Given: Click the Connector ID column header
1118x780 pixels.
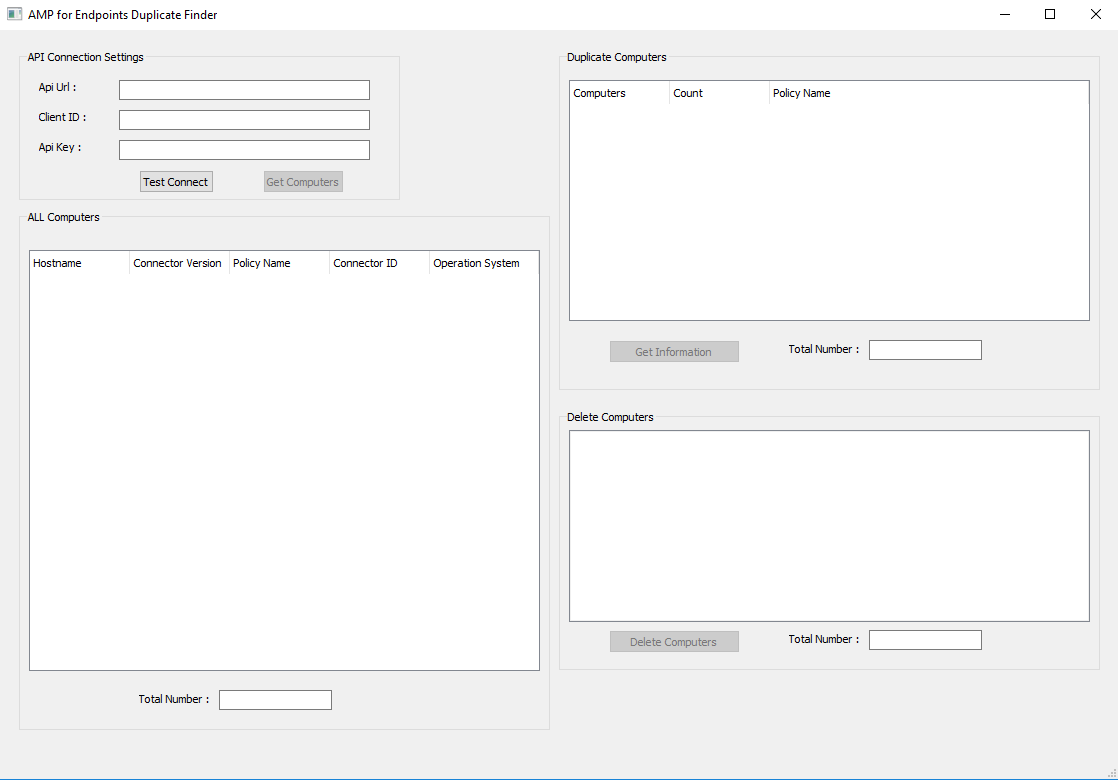Looking at the screenshot, I should pyautogui.click(x=379, y=263).
